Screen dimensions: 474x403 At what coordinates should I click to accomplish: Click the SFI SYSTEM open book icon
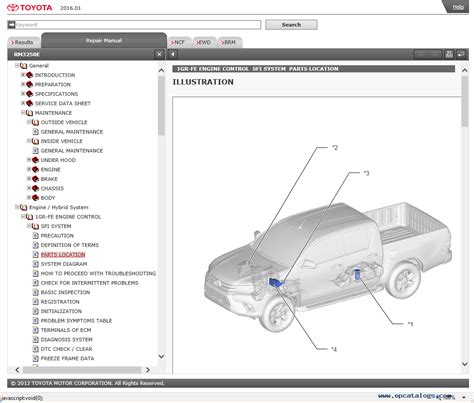point(35,226)
